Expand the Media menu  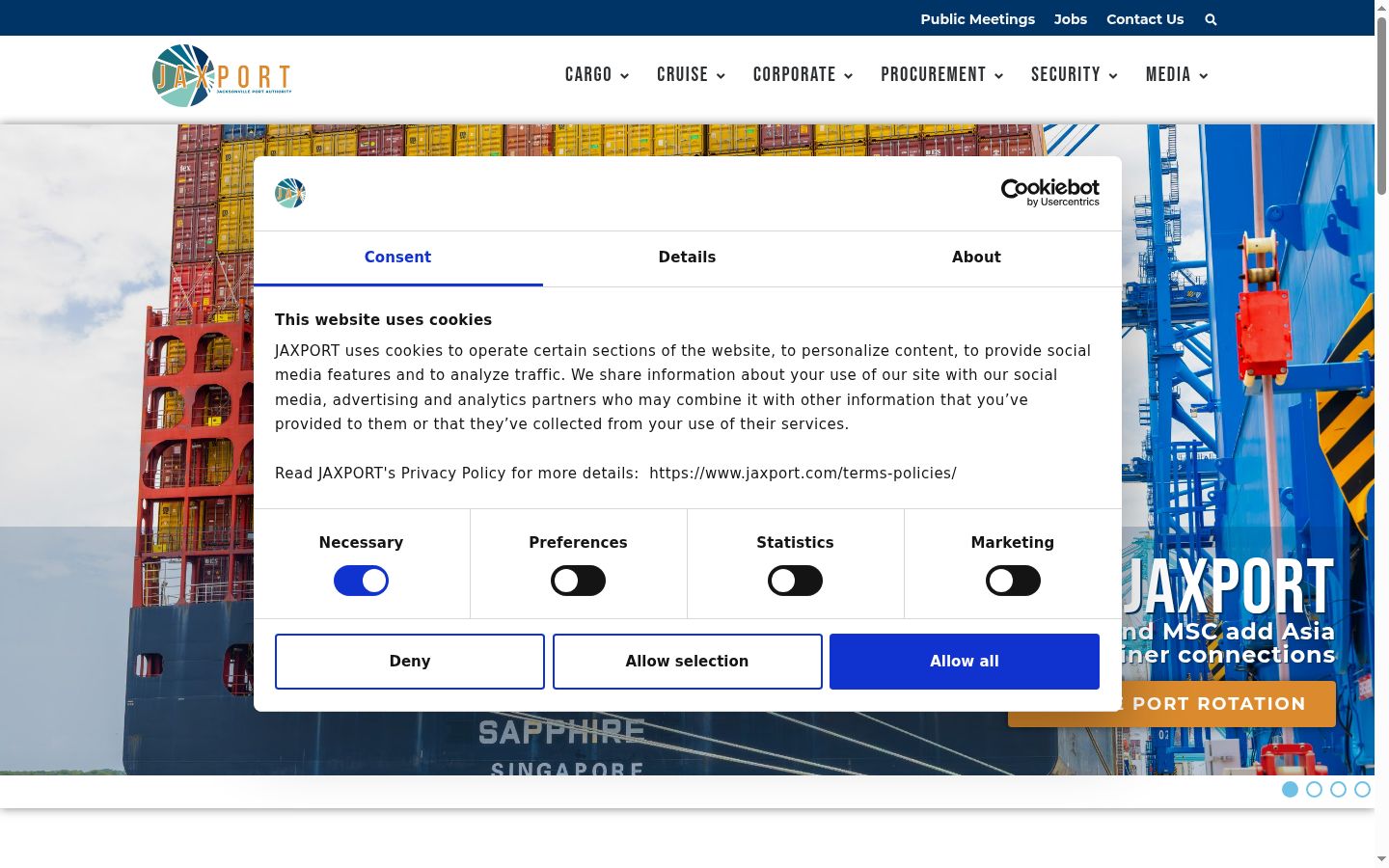[x=1177, y=75]
